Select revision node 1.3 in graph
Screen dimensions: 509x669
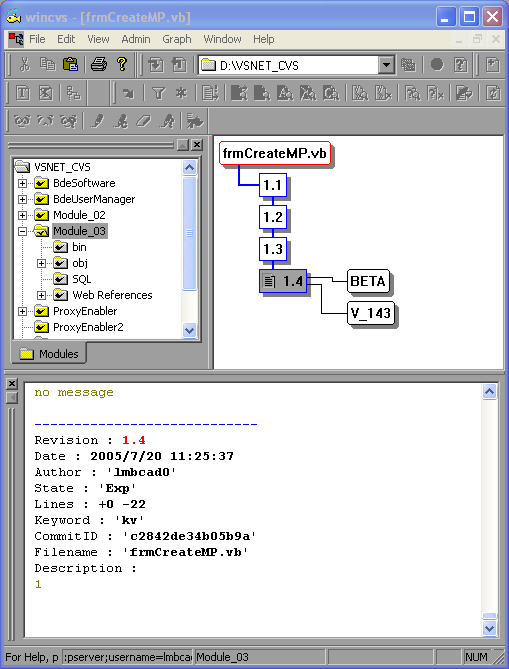273,249
